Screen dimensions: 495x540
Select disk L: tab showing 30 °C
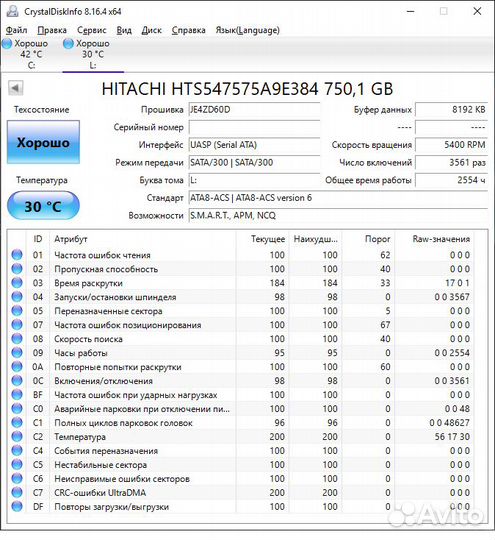[x=93, y=54]
